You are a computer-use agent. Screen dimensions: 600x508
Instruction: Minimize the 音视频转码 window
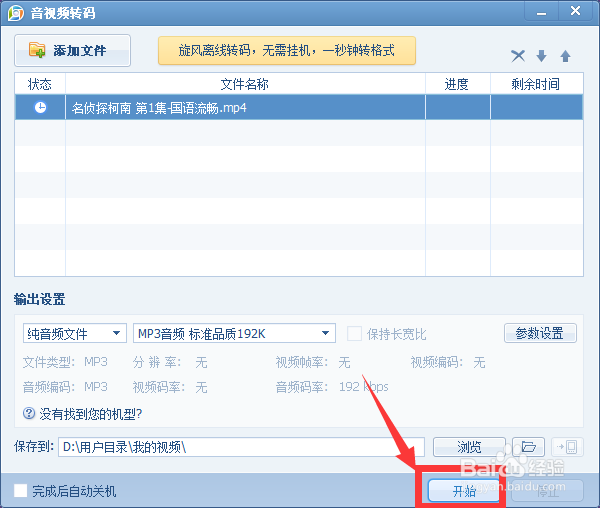(541, 11)
